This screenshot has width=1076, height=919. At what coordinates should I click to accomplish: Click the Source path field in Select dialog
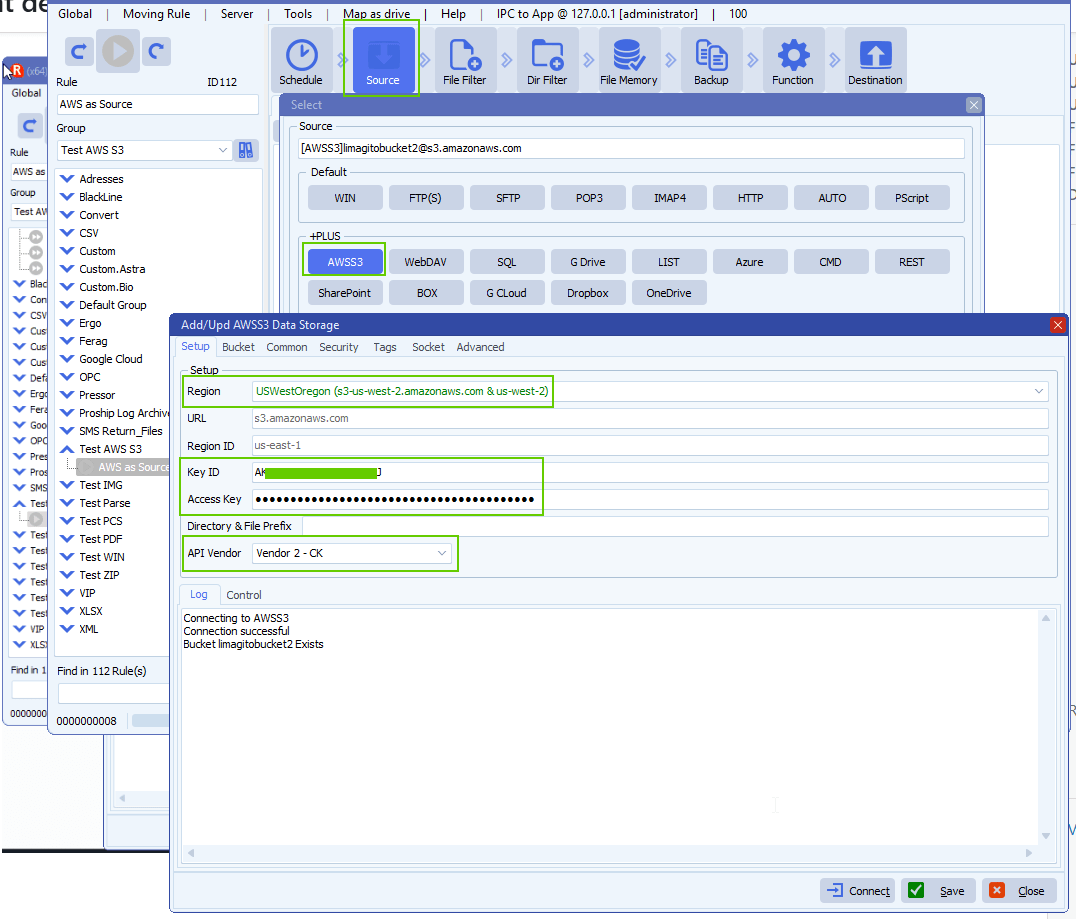[631, 148]
